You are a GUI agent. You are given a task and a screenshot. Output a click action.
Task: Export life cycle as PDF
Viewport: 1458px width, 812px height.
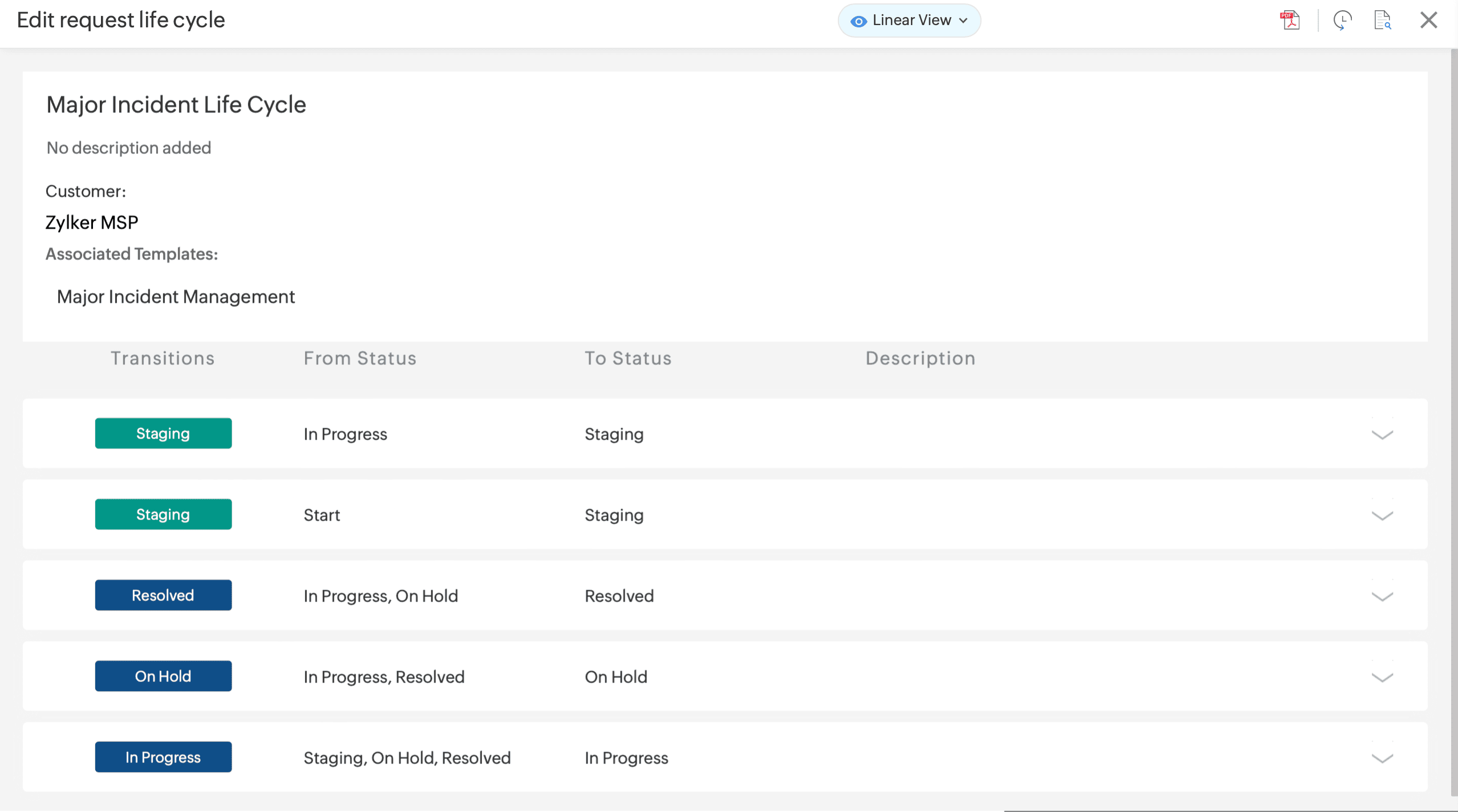tap(1290, 21)
